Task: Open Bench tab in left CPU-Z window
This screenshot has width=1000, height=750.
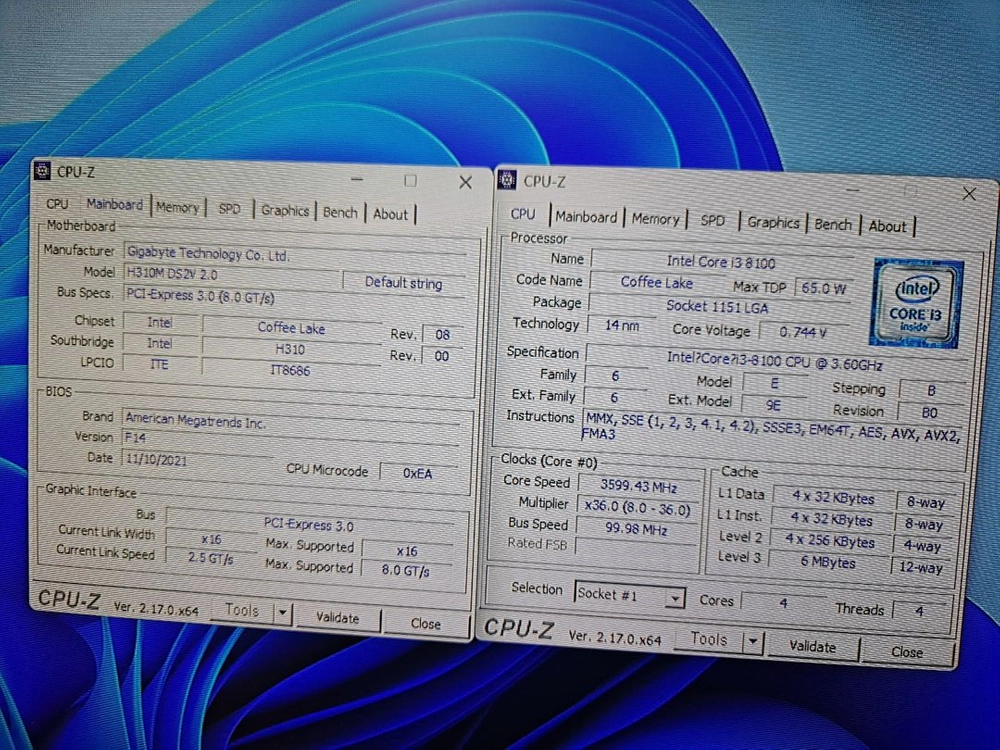Action: coord(340,213)
